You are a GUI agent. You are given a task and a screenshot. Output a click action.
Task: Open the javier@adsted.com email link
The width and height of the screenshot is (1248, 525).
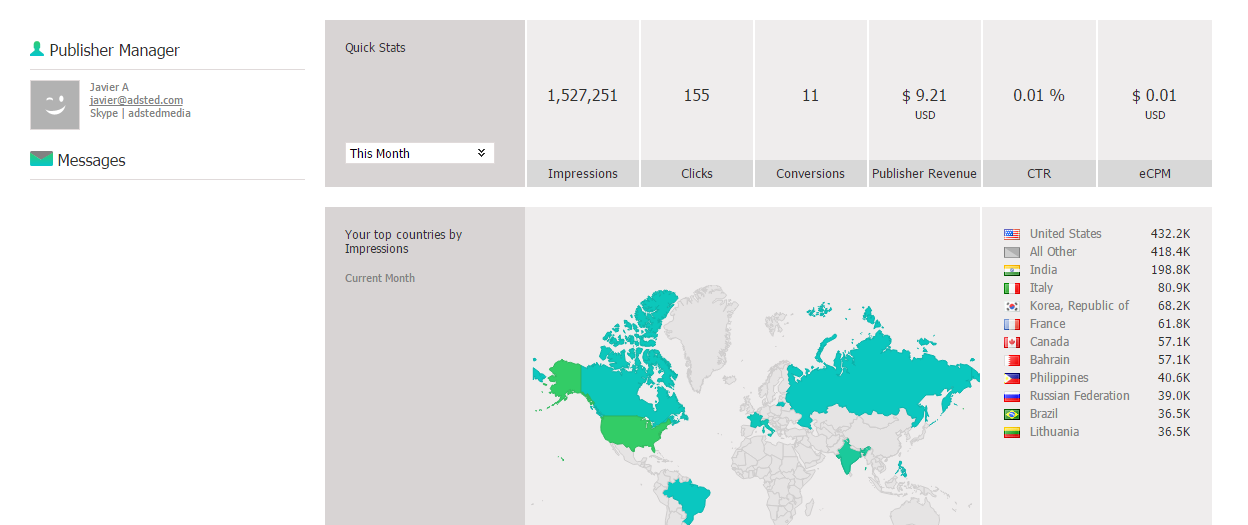tap(136, 100)
